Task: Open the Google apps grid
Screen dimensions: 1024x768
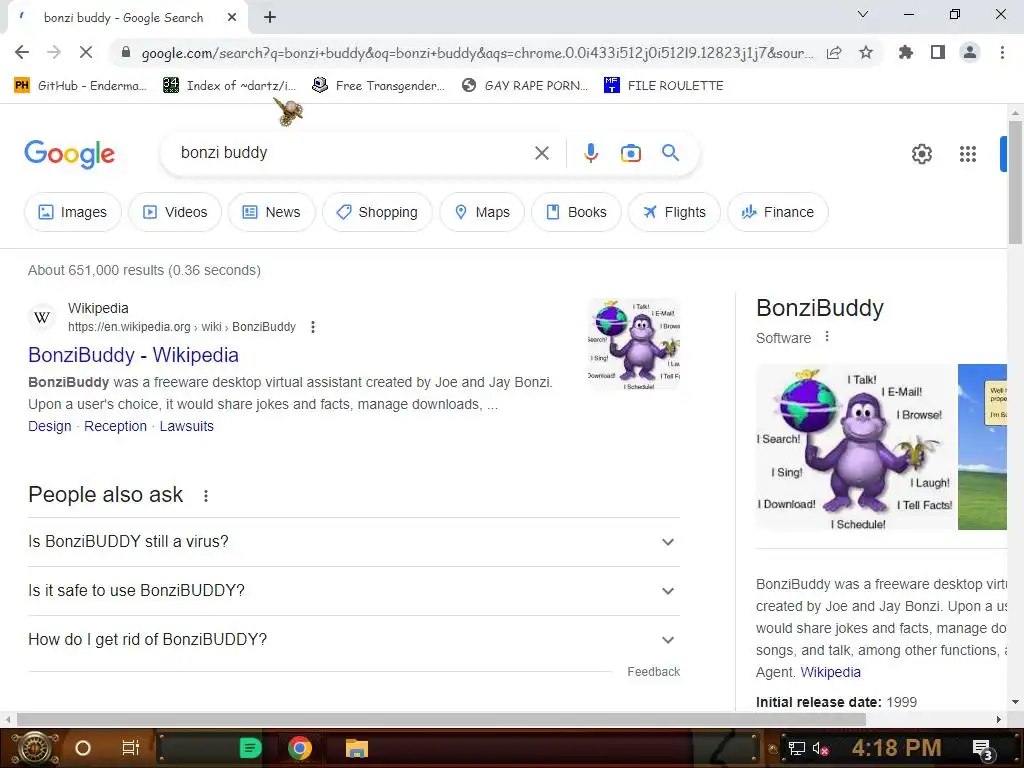Action: click(968, 154)
